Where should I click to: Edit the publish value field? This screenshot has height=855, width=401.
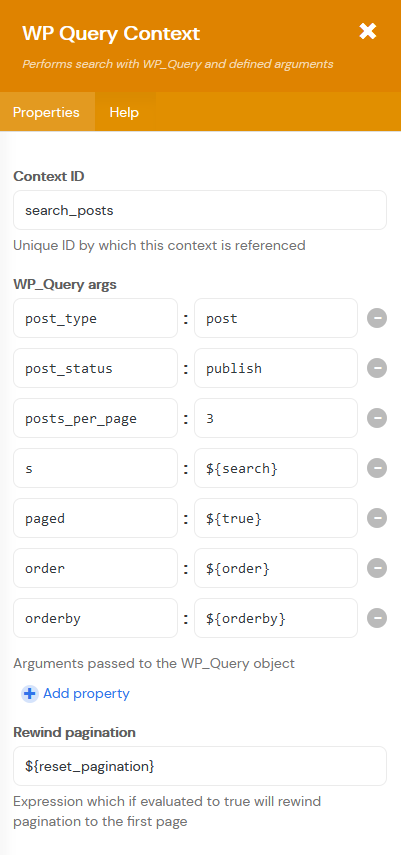click(276, 368)
